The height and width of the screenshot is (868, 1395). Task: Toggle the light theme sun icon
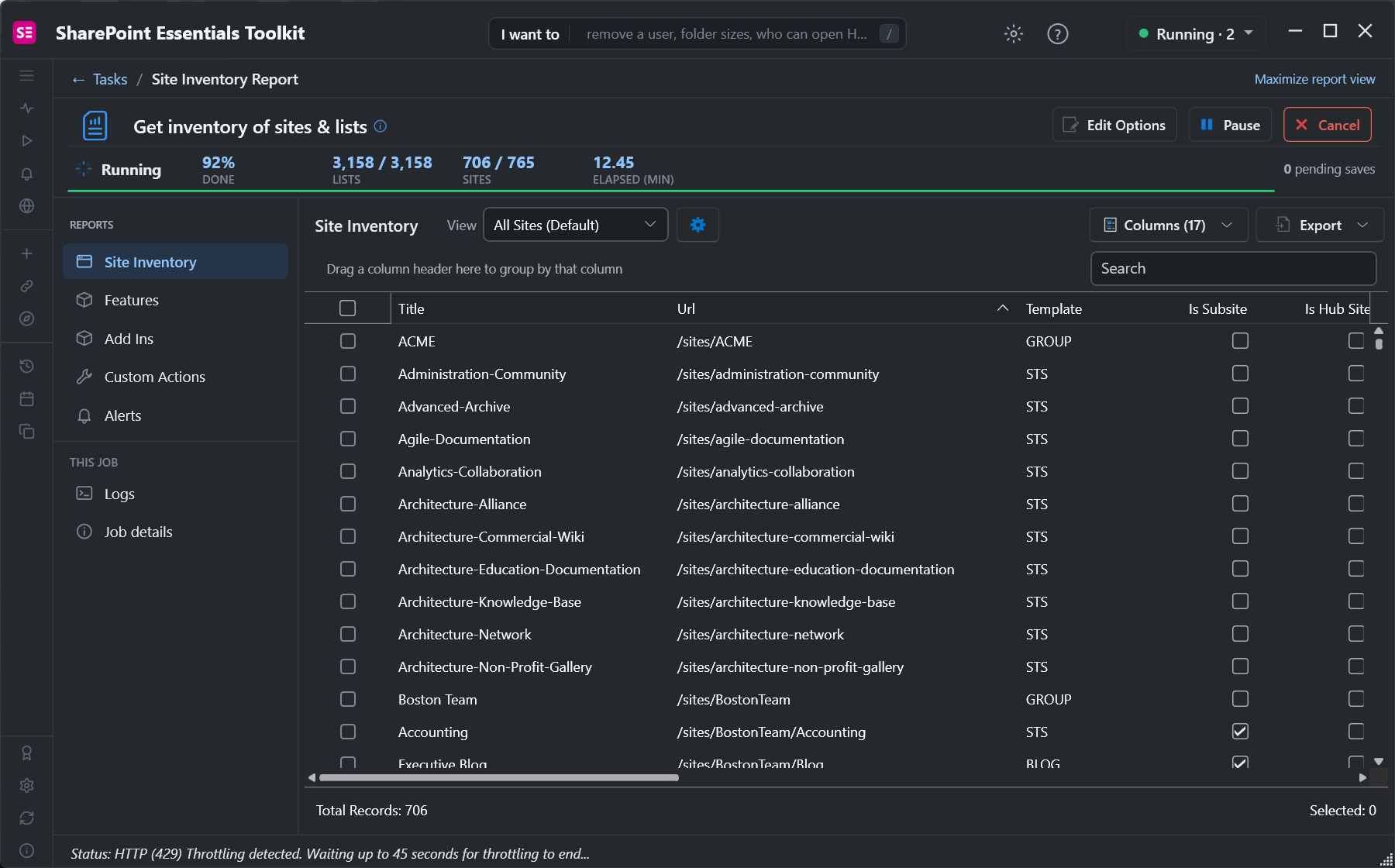tap(1013, 34)
